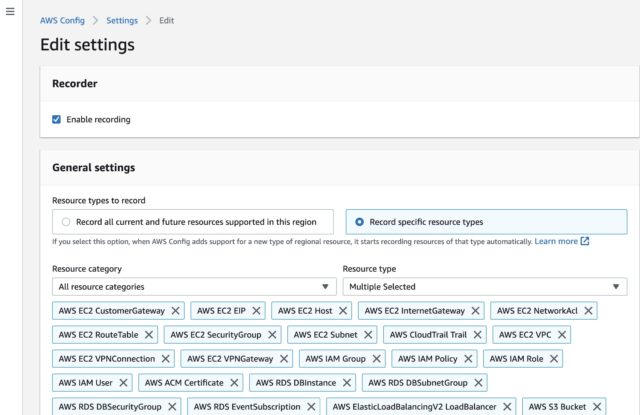This screenshot has width=640, height=415.
Task: Open the Resource category dropdown
Action: [194, 287]
